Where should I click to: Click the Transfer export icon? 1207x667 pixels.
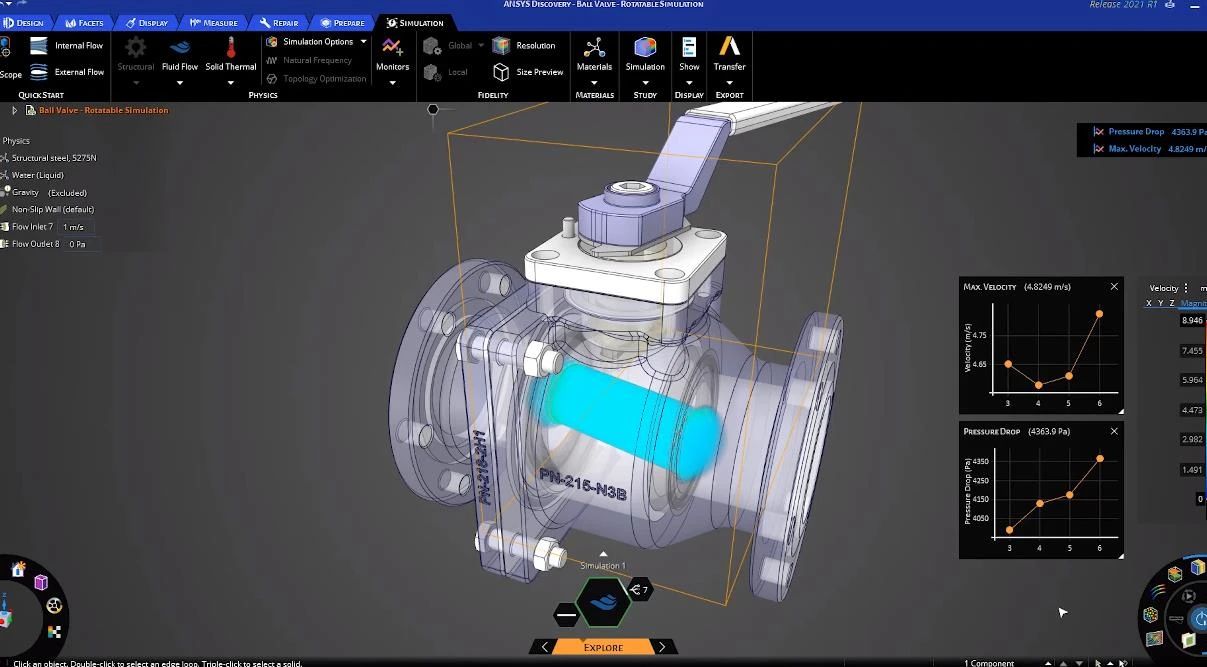[729, 47]
